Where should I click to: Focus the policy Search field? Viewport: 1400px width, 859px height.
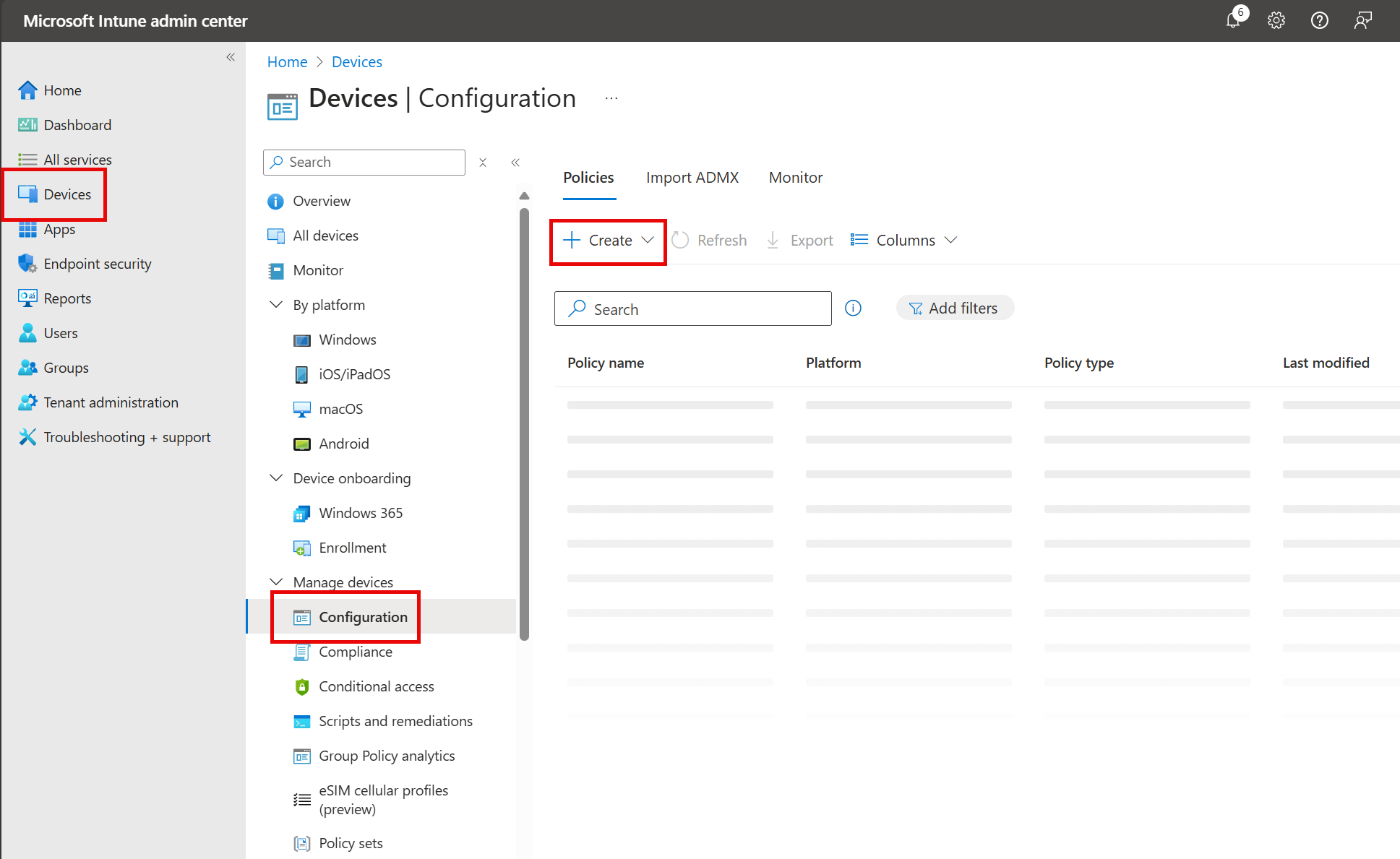(x=693, y=308)
